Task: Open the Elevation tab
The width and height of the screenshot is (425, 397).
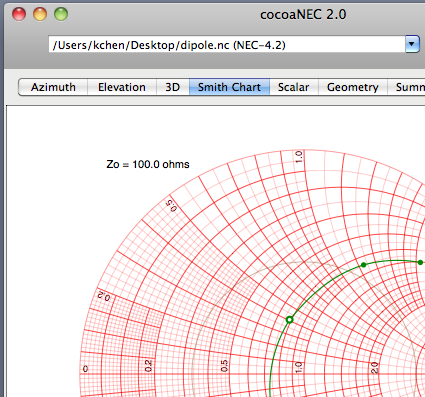Action: [122, 87]
